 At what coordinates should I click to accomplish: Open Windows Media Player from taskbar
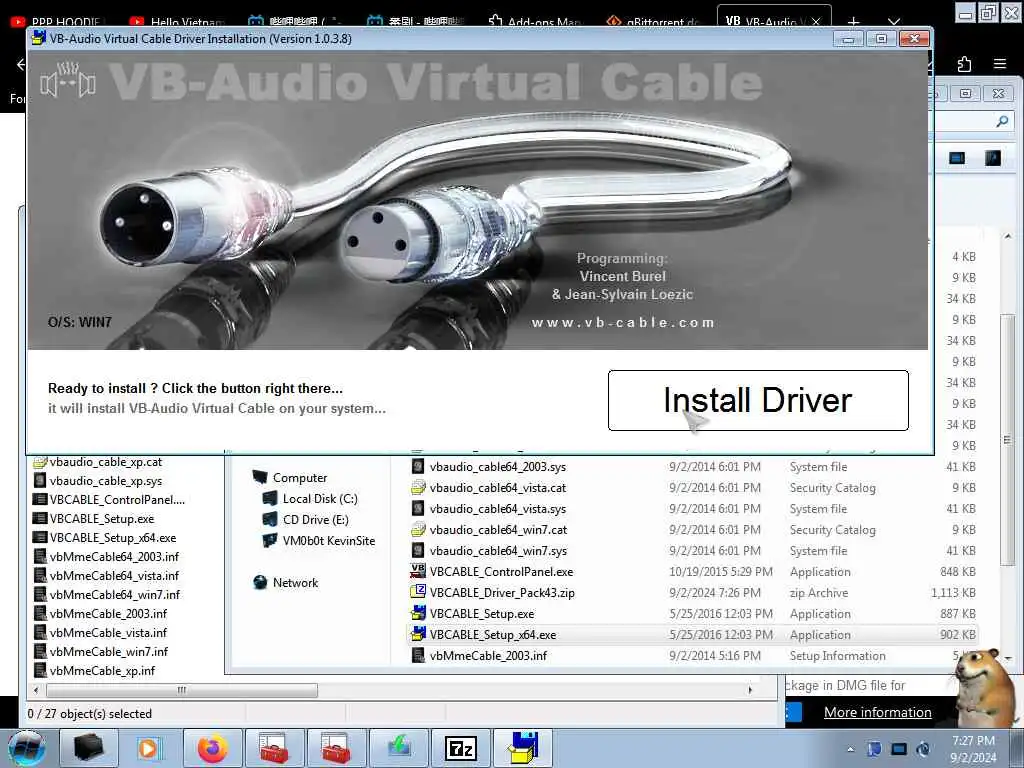tap(148, 748)
